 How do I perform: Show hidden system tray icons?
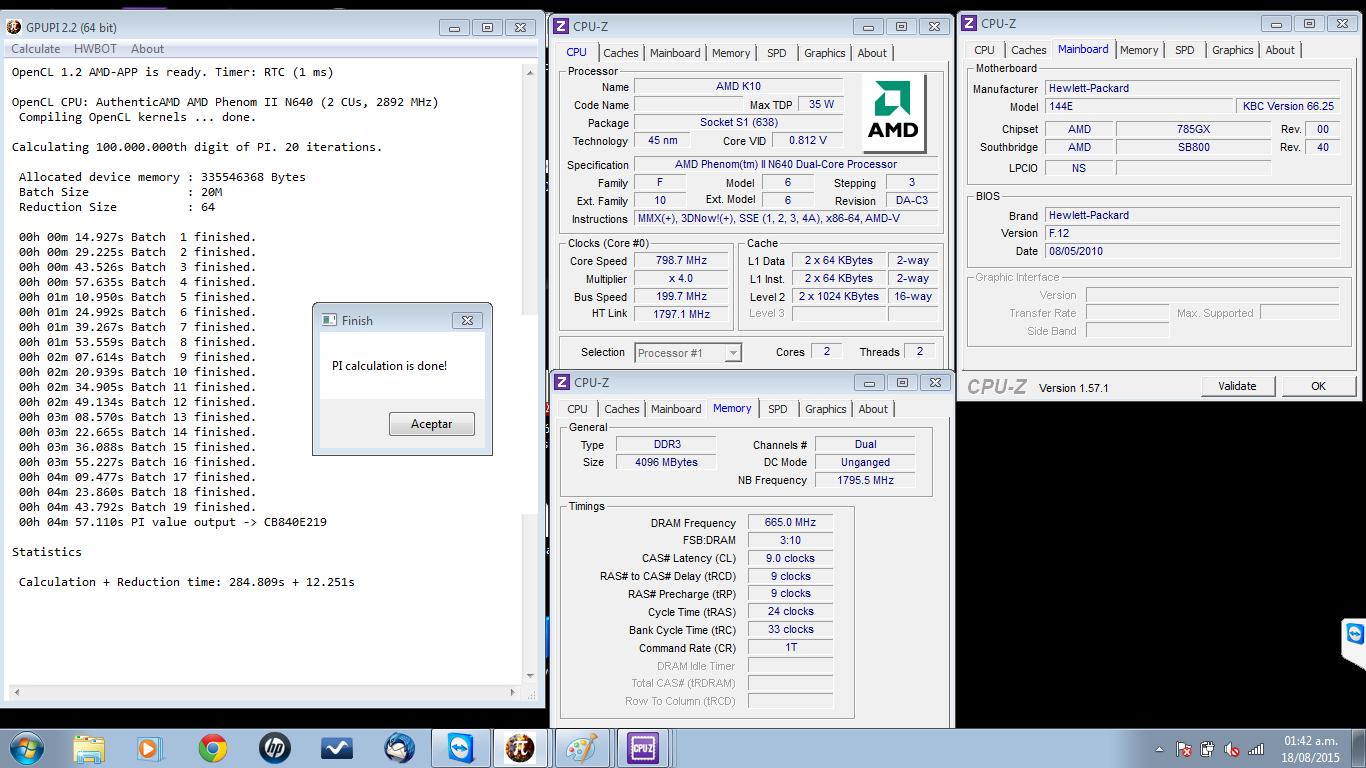(x=1159, y=749)
